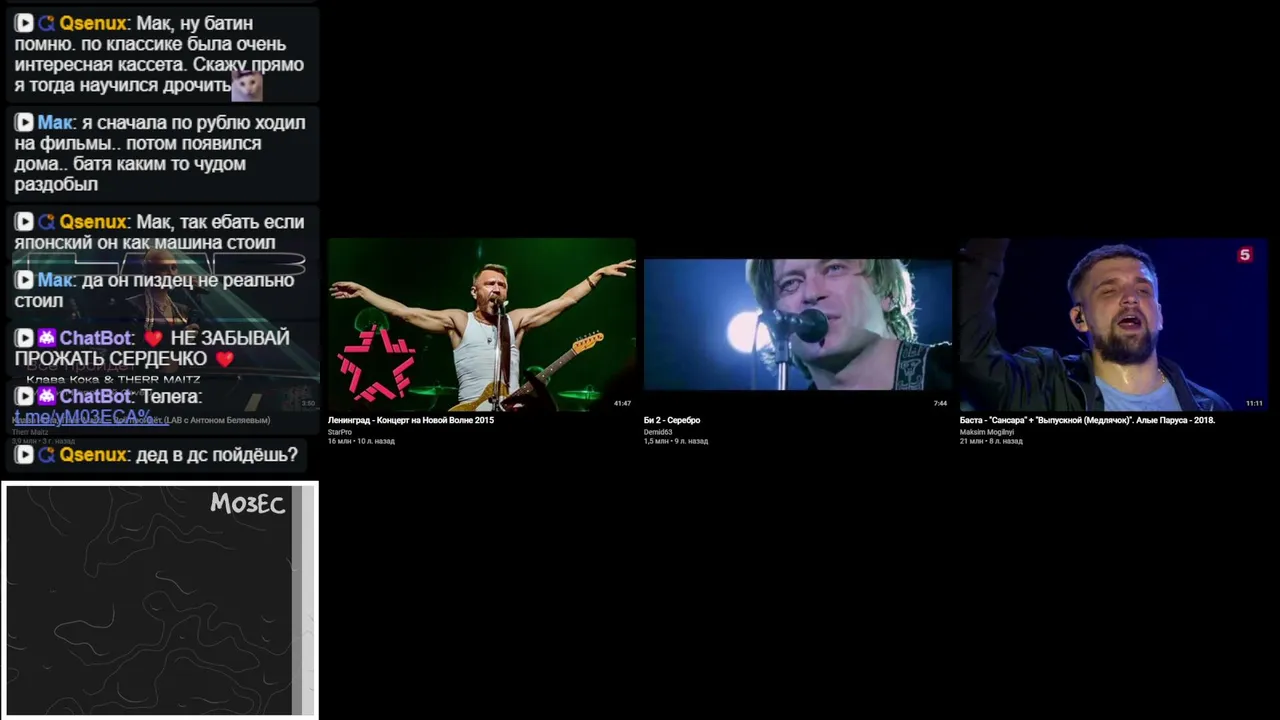Click YouTube badge on Мак's "по рублю ходил" message
This screenshot has height=720, width=1280.
click(x=24, y=122)
